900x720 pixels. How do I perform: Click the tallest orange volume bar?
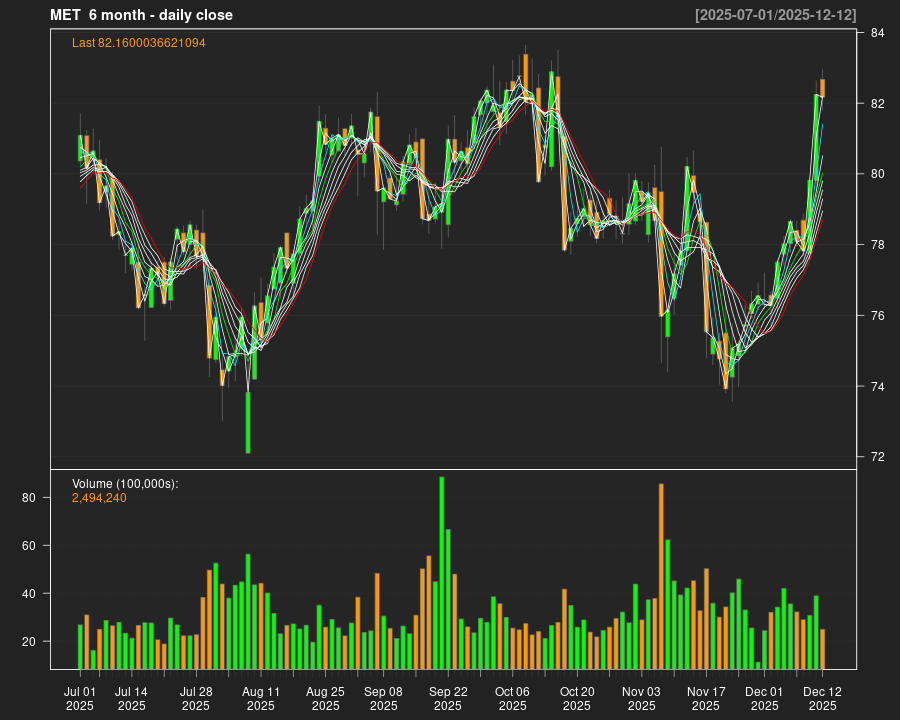tap(661, 575)
